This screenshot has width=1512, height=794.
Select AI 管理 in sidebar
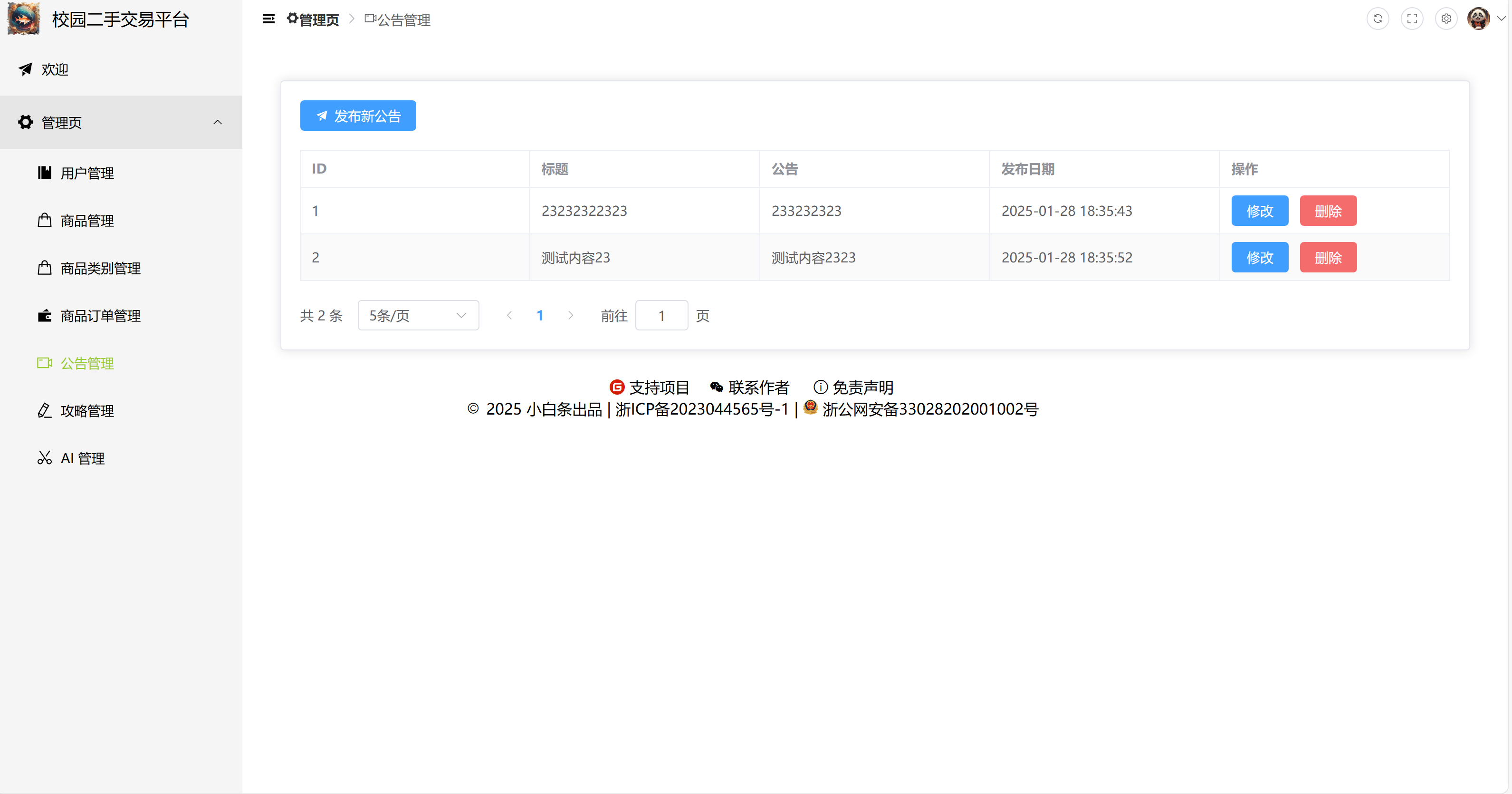[x=82, y=458]
